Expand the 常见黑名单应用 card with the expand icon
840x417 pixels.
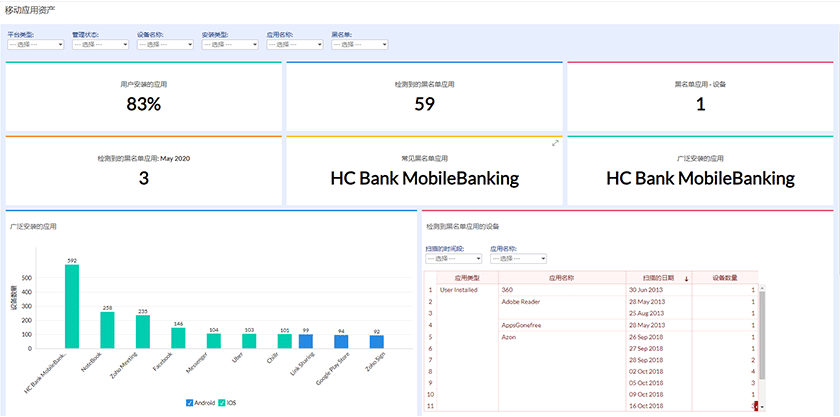click(556, 143)
